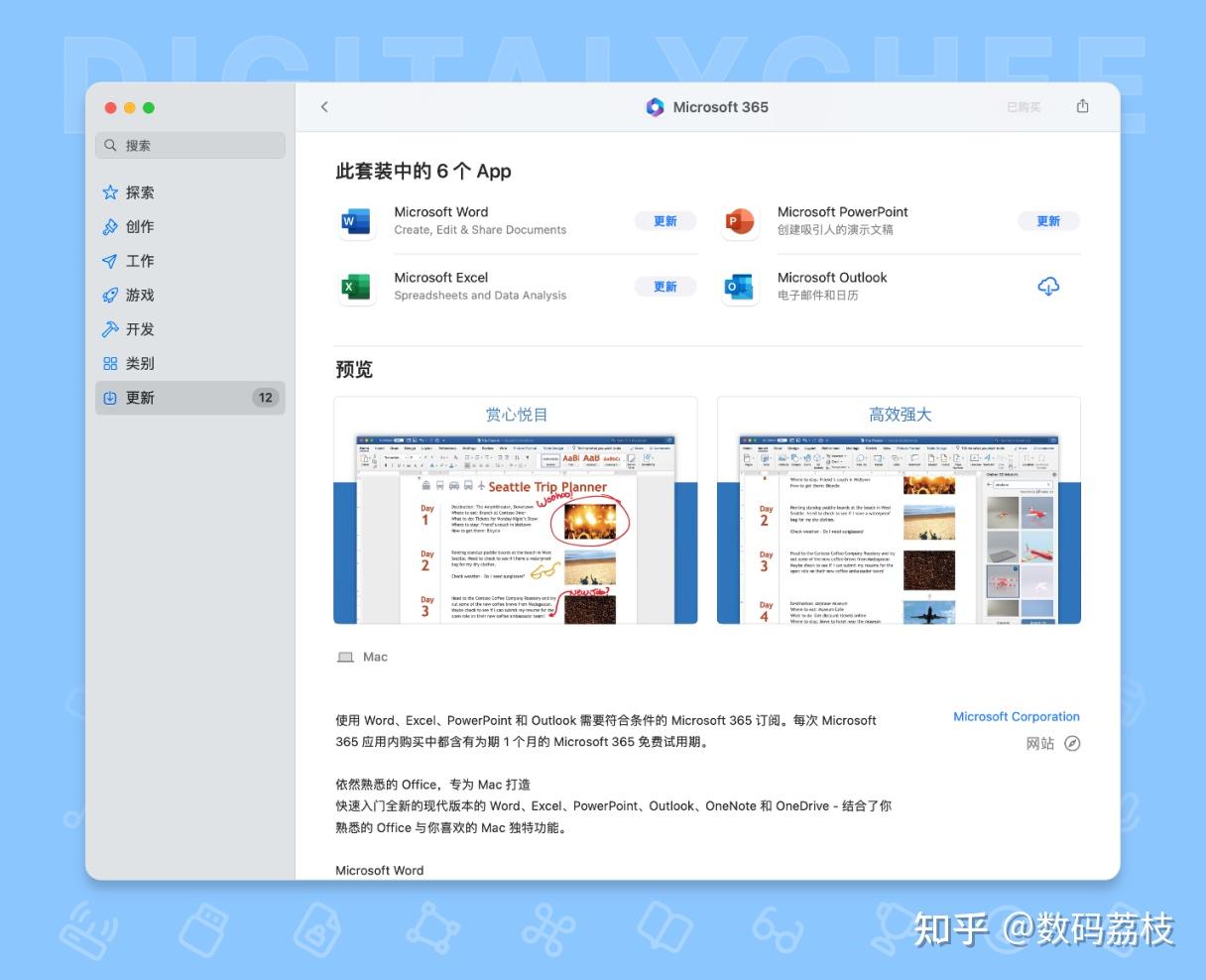This screenshot has width=1206, height=980.
Task: Click 'Create, Edit & Share Documents' subtitle
Action: tap(480, 230)
